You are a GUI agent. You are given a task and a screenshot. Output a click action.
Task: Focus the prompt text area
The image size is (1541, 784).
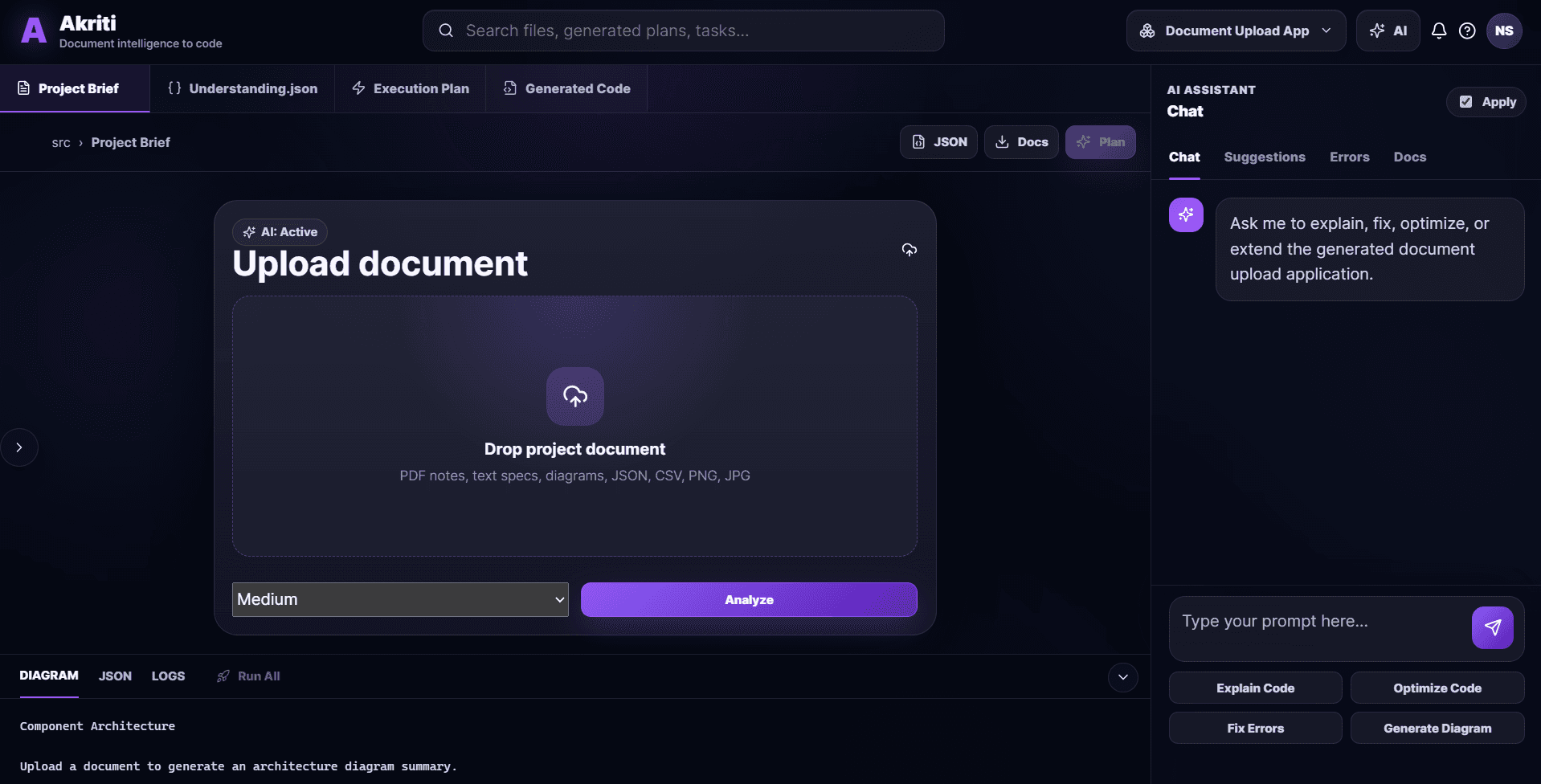[1318, 628]
